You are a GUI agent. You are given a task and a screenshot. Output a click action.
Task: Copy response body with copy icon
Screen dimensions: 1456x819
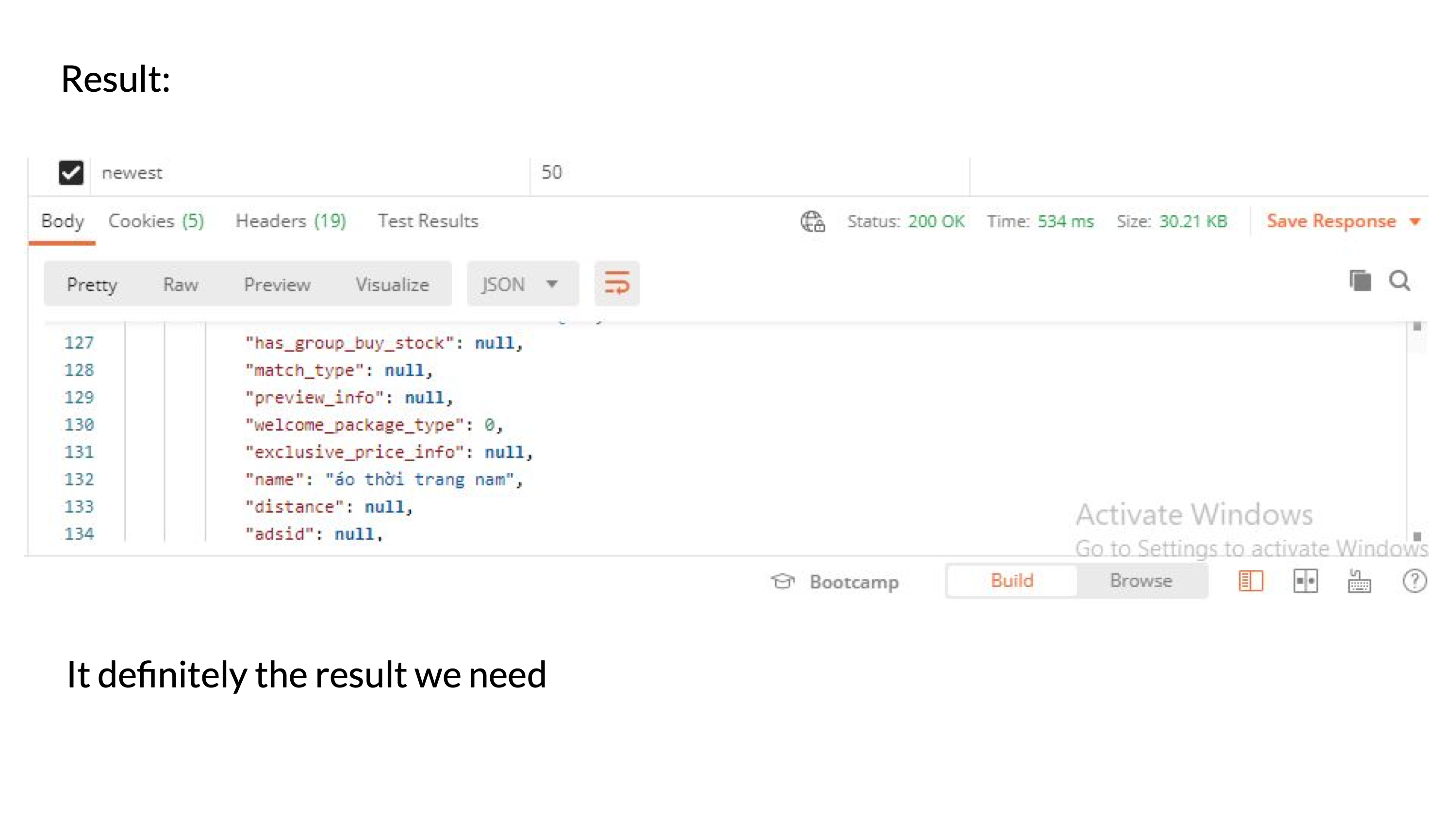point(1360,280)
